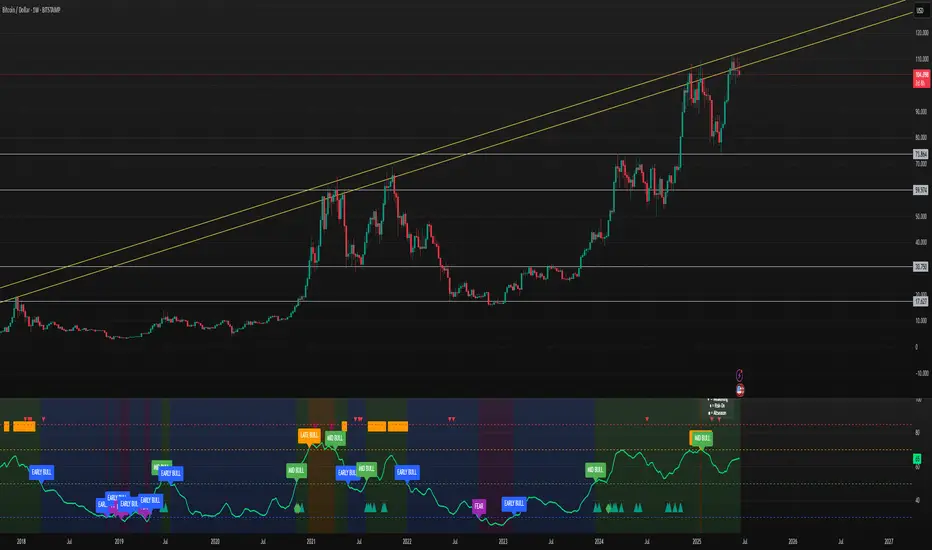This screenshot has height=550, width=932.
Task: Select the EARLY BULL label near 2022
Action: pyautogui.click(x=407, y=472)
